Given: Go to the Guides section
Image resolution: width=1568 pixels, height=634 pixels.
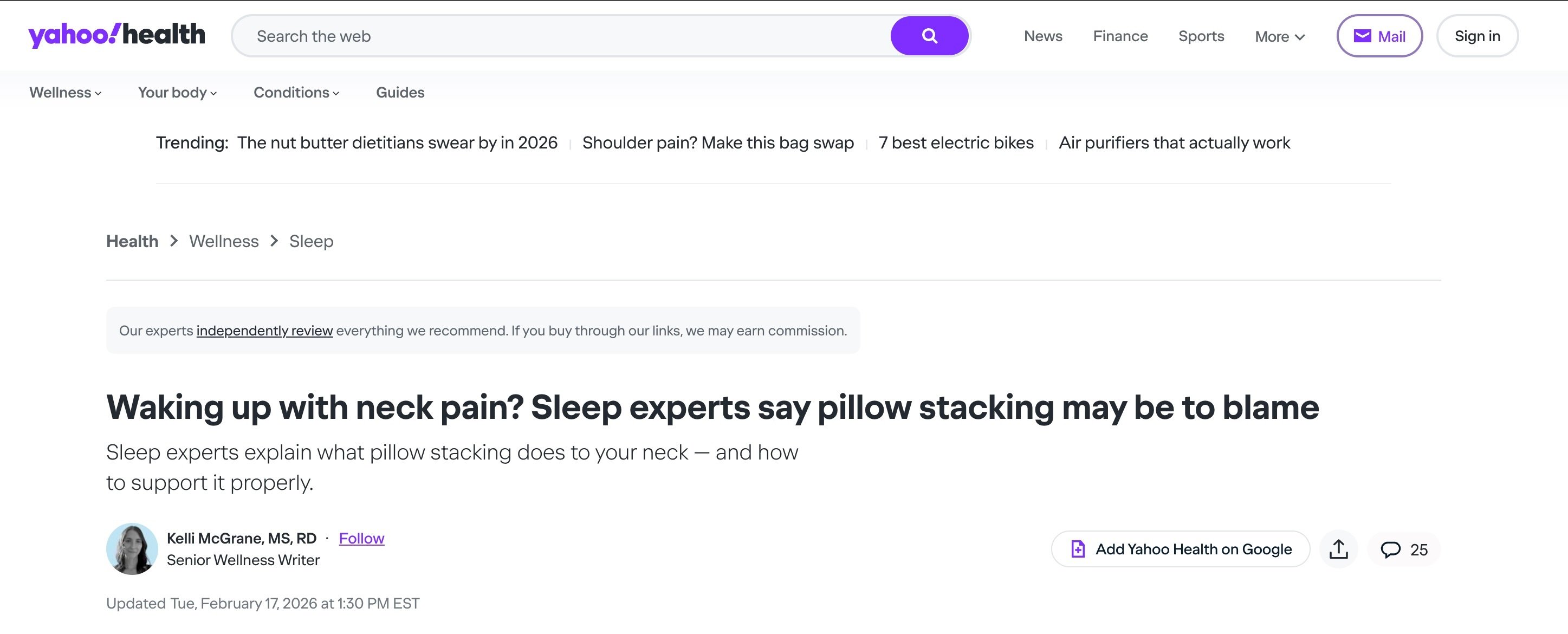Looking at the screenshot, I should coord(400,93).
